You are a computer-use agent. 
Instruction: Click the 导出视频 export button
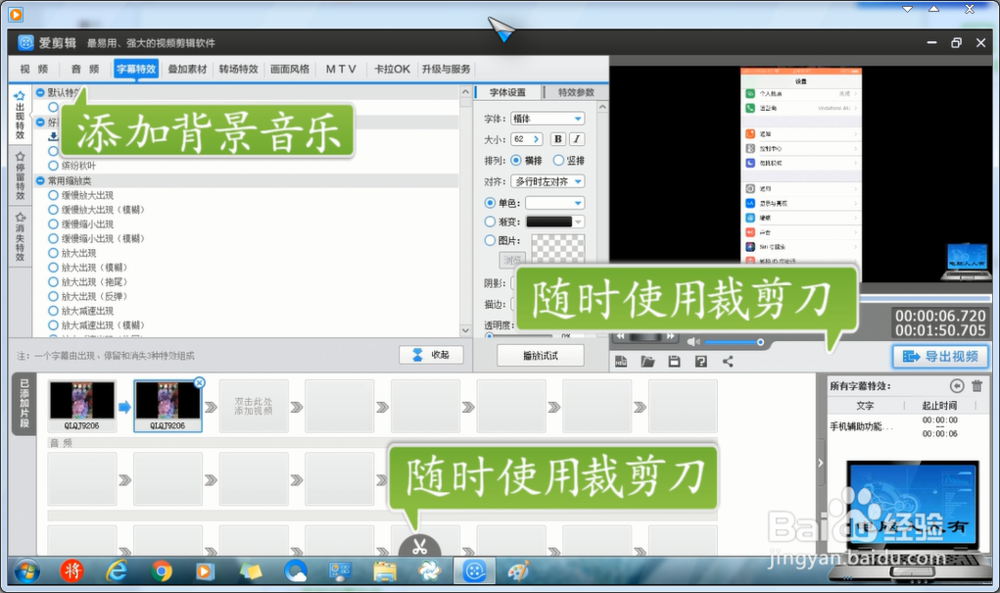[x=940, y=356]
